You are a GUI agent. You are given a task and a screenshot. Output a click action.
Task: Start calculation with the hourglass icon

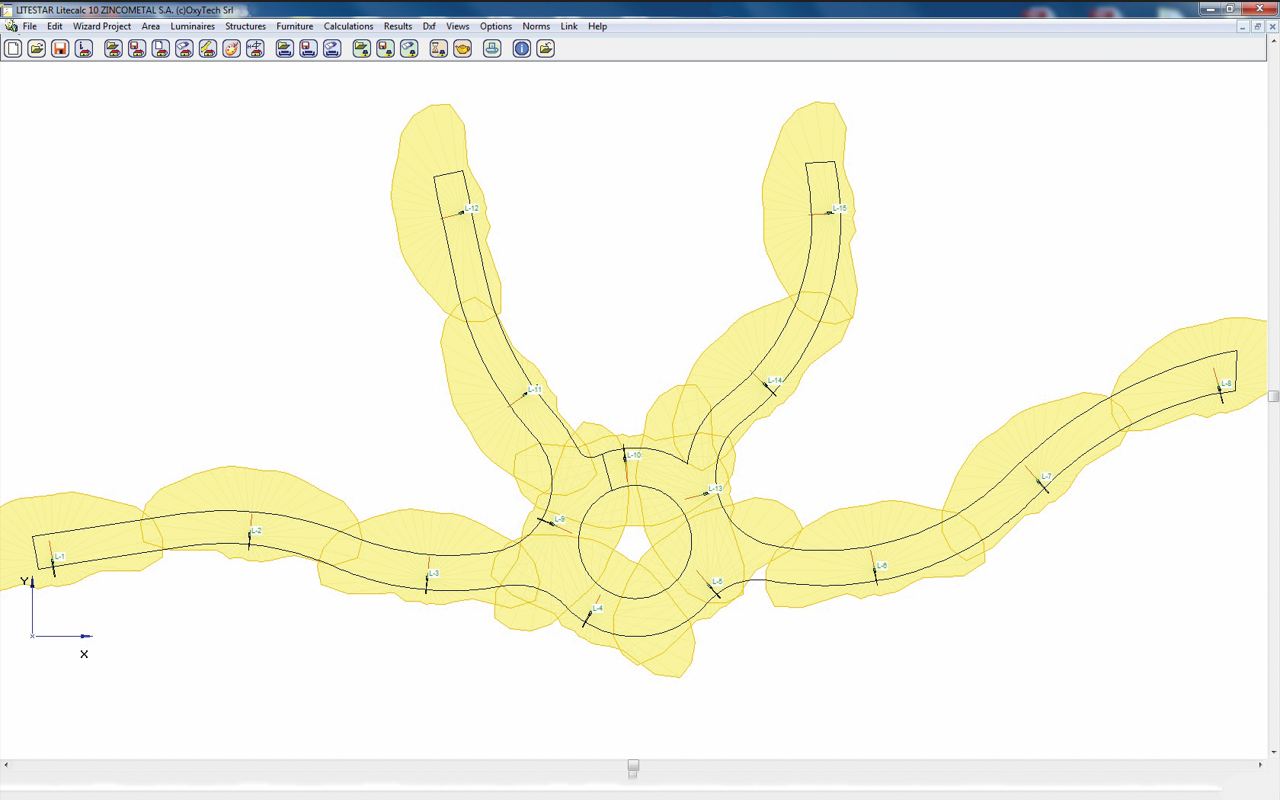click(438, 48)
